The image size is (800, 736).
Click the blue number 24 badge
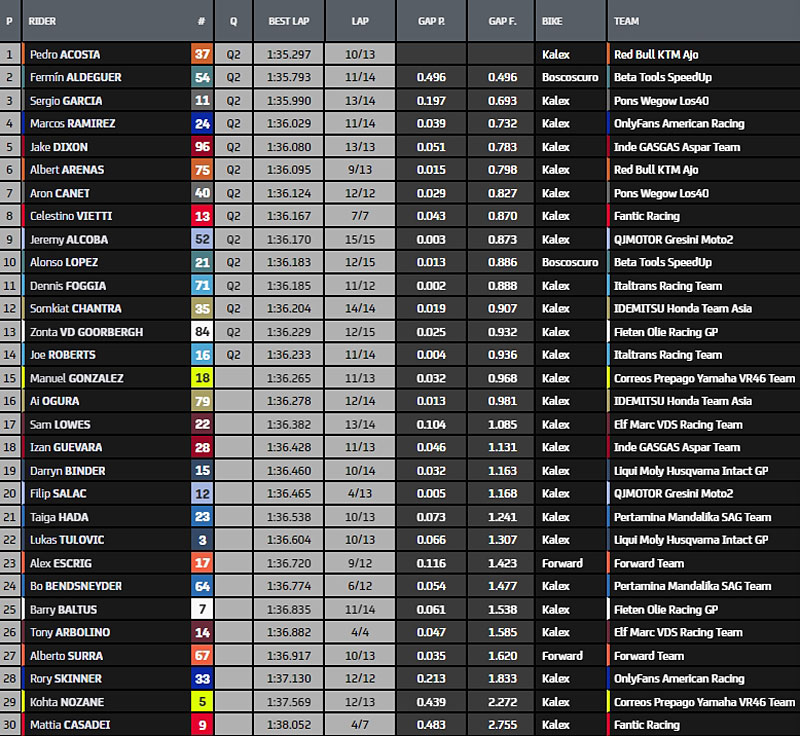[202, 124]
